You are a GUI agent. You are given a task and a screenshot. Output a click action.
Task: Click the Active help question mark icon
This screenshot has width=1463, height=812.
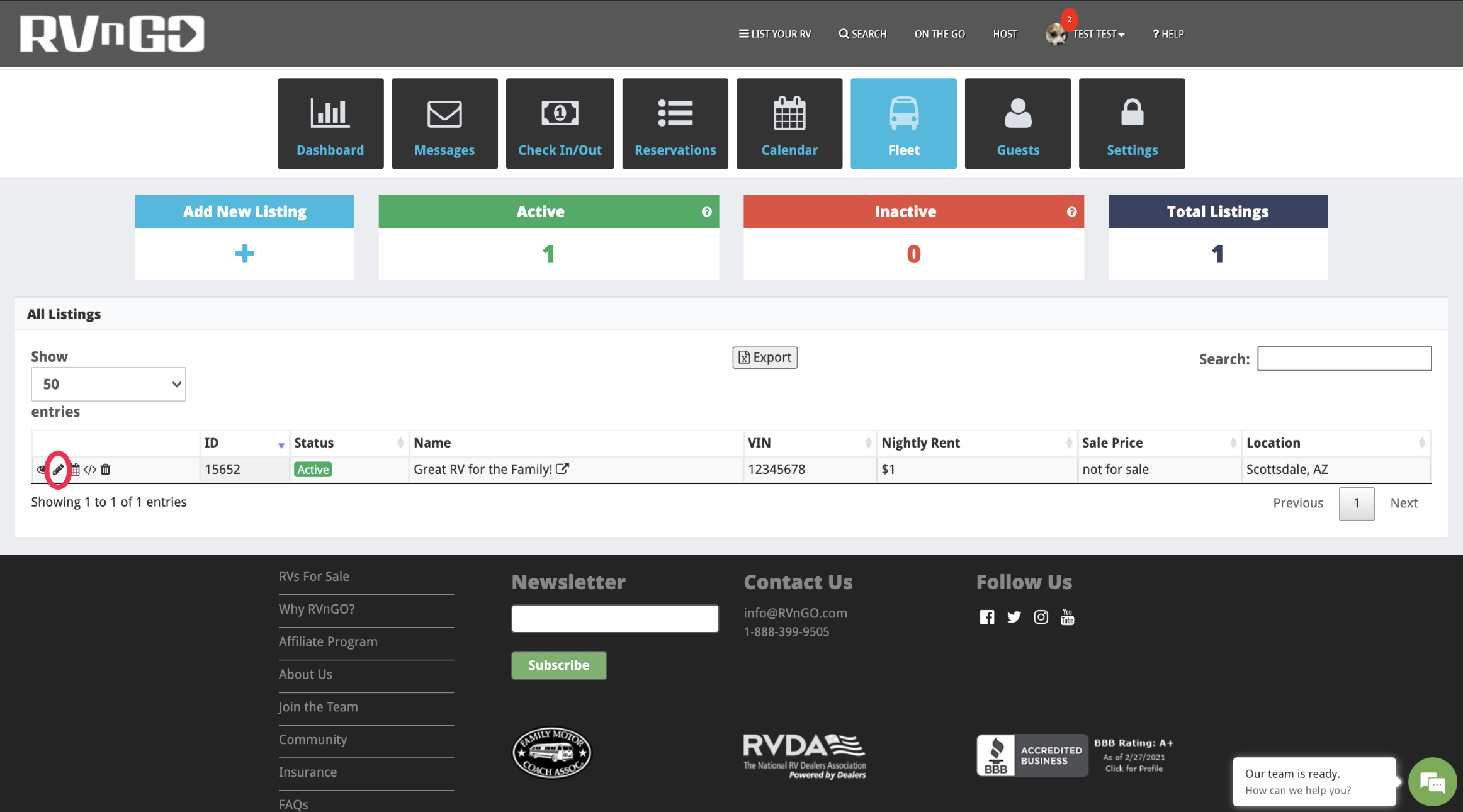[706, 212]
